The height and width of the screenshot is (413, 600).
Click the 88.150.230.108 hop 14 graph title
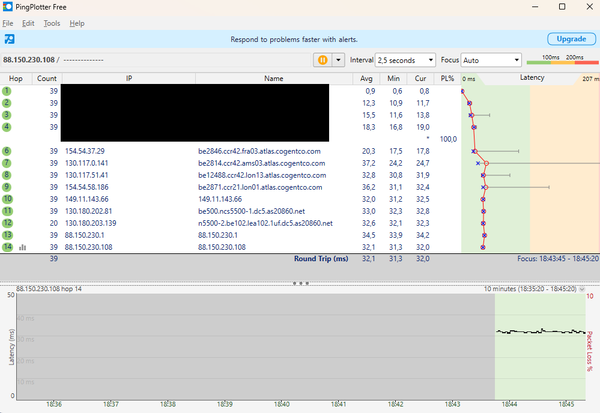(x=49, y=289)
